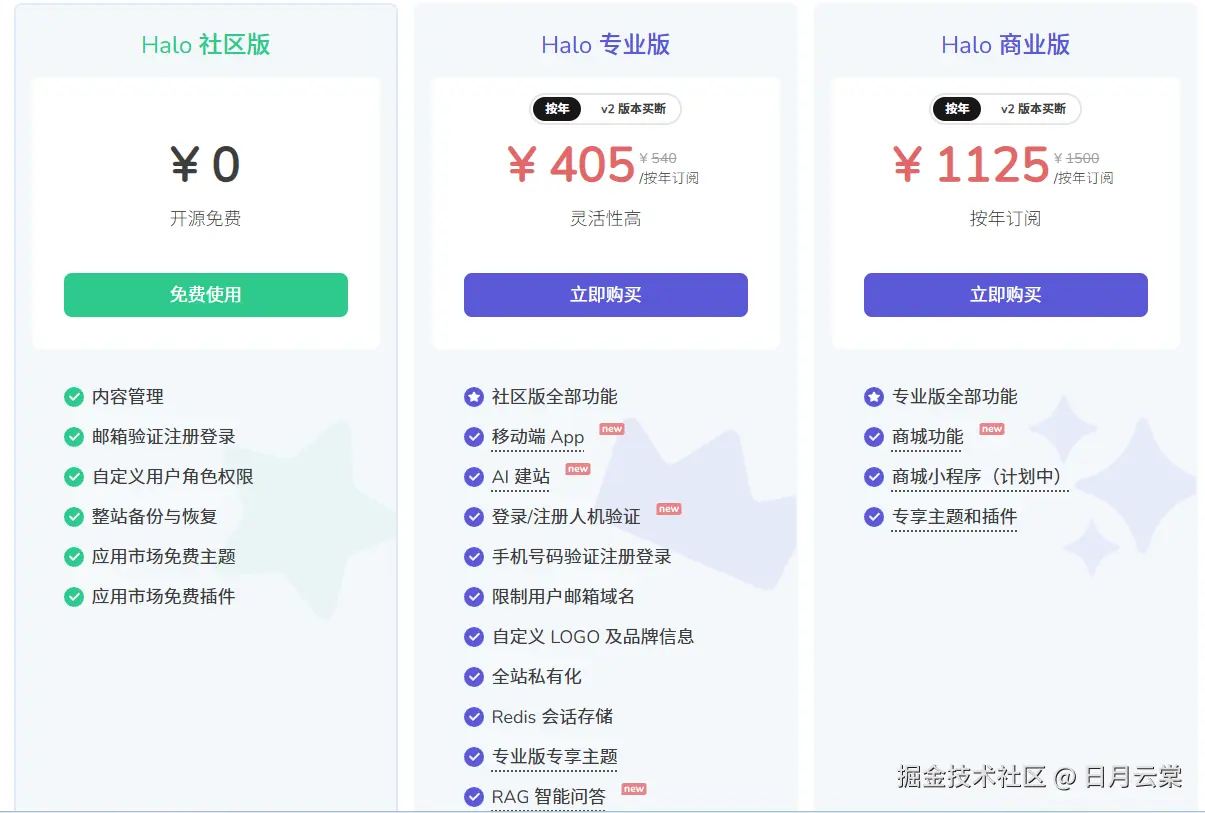Select 按年 toggle in 专业版 card
Image resolution: width=1205 pixels, height=813 pixels.
pos(557,109)
